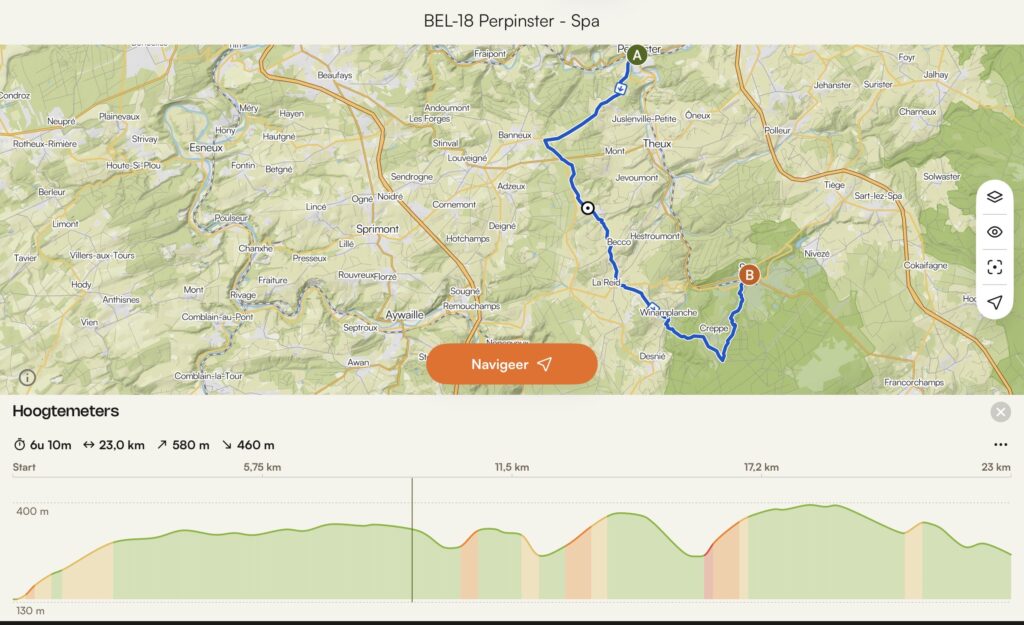
Task: Click the descent arrow beside 460 m
Action: (x=228, y=445)
